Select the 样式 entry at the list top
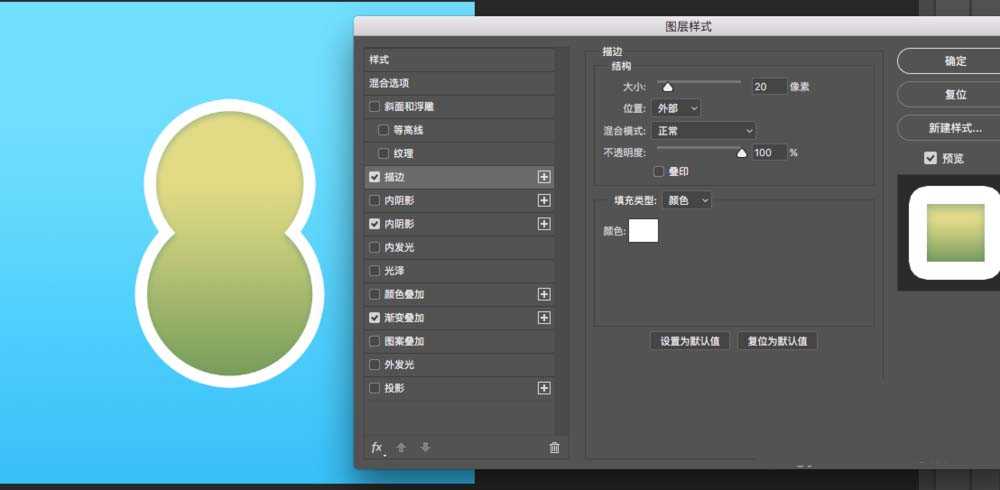1000x490 pixels. tap(459, 60)
